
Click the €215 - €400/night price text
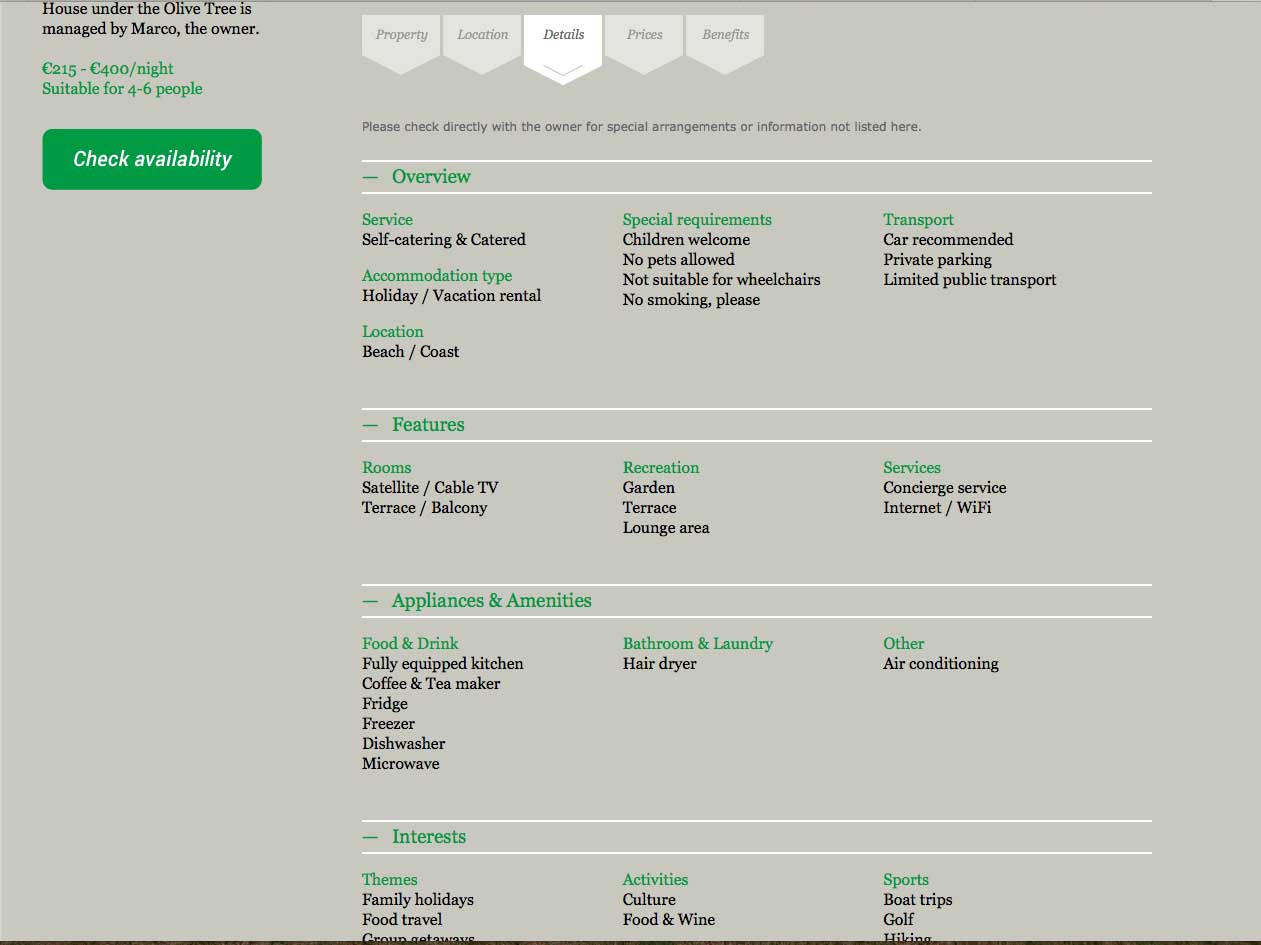coord(108,69)
